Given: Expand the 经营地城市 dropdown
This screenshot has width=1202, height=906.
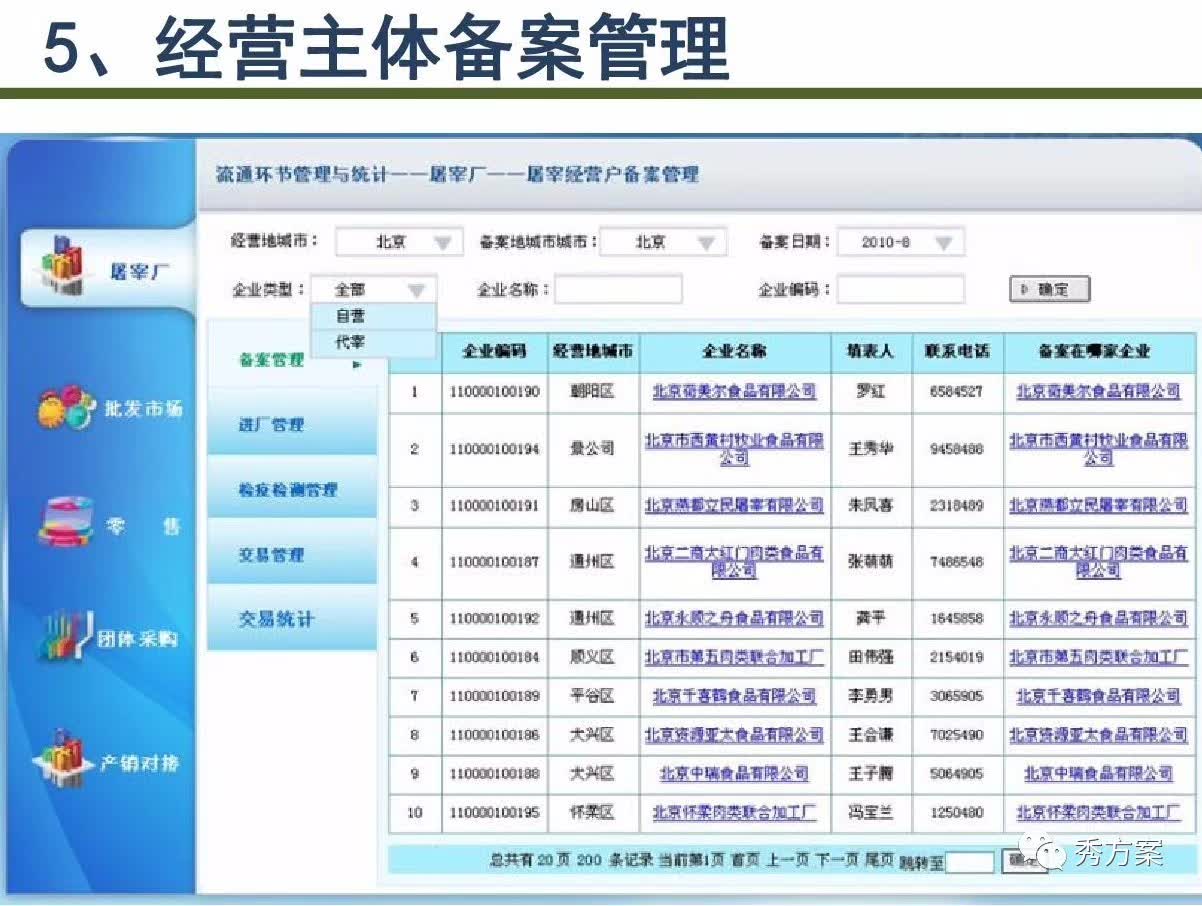Looking at the screenshot, I should click(398, 242).
